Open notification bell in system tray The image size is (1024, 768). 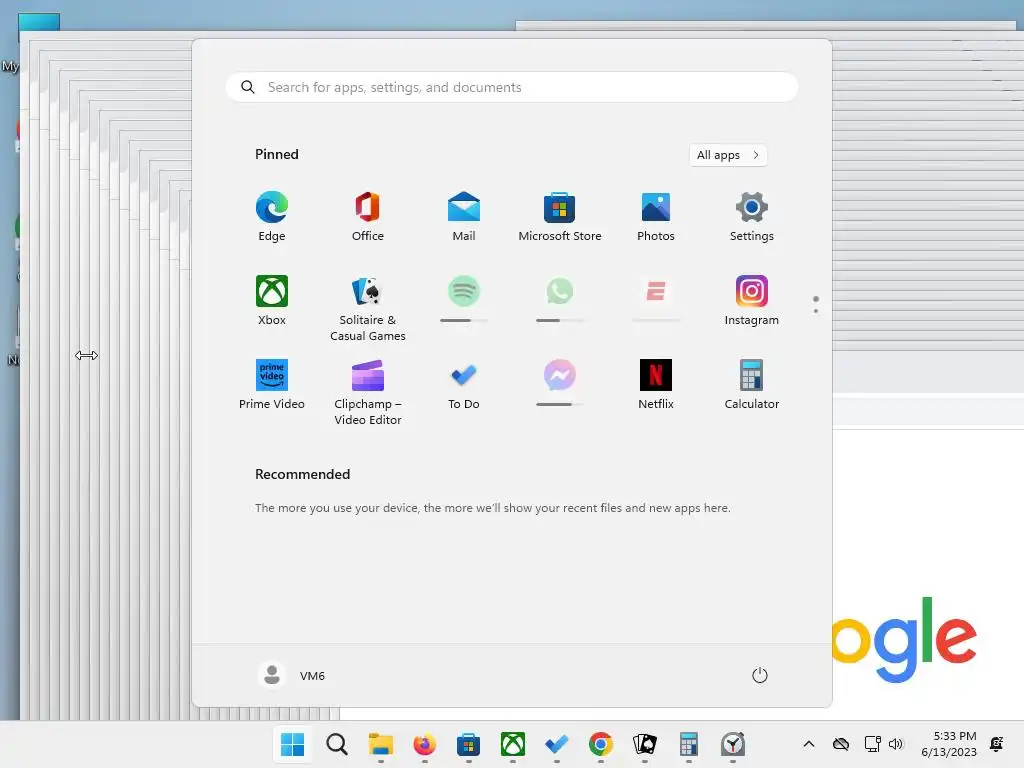(997, 744)
